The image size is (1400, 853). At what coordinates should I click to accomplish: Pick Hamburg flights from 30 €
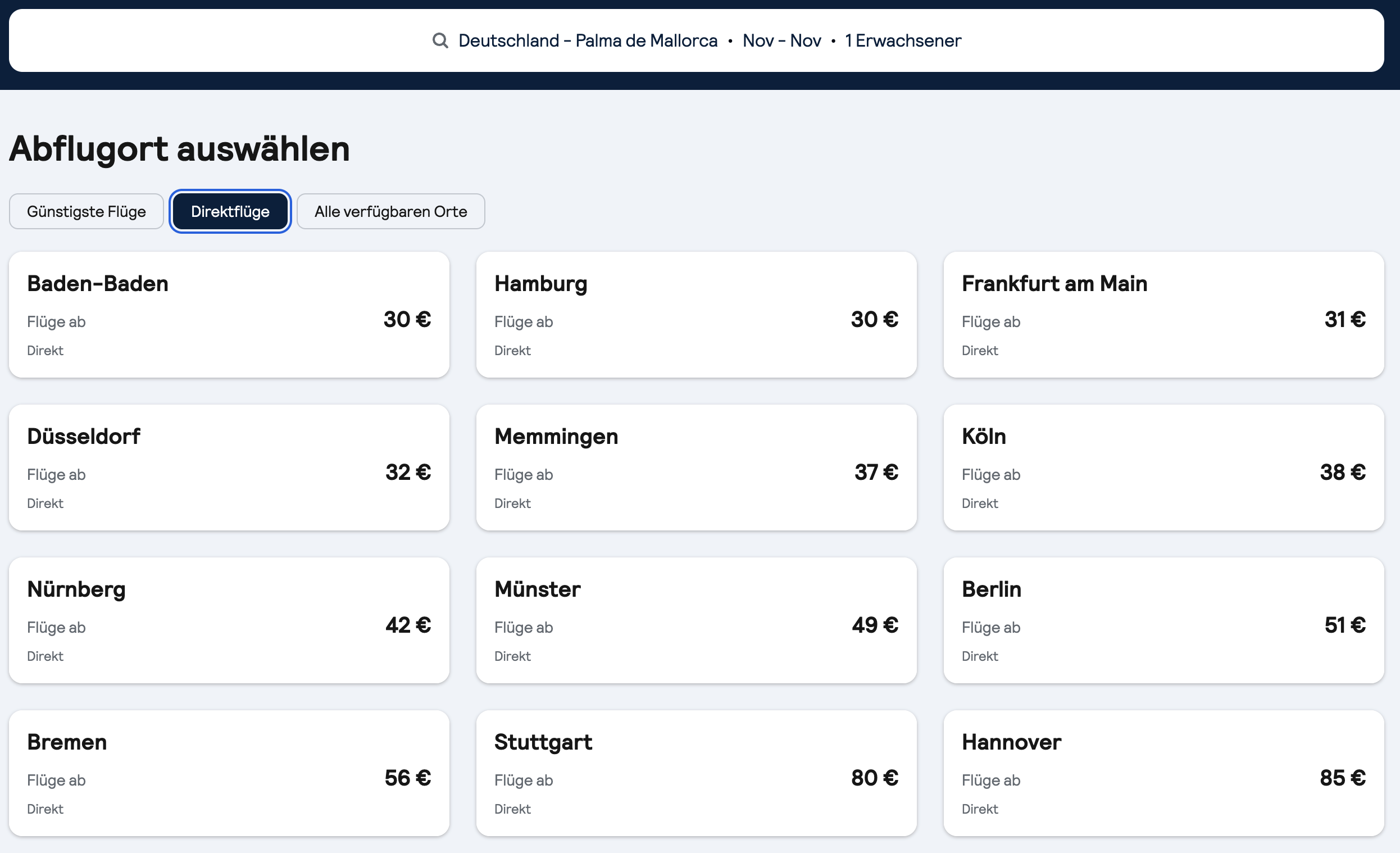point(696,314)
